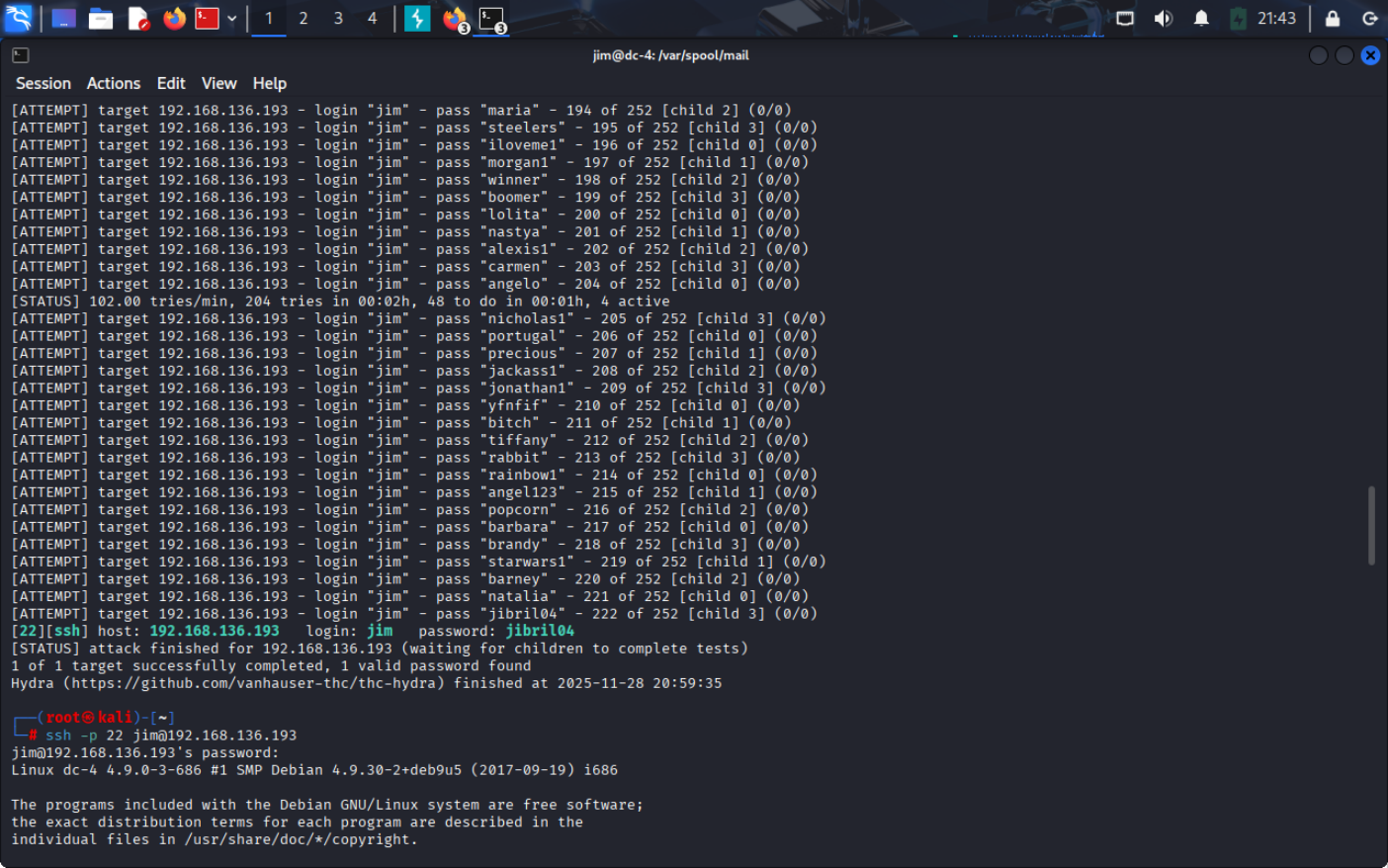
Task: Click the cyan login name "jim"
Action: [x=380, y=631]
